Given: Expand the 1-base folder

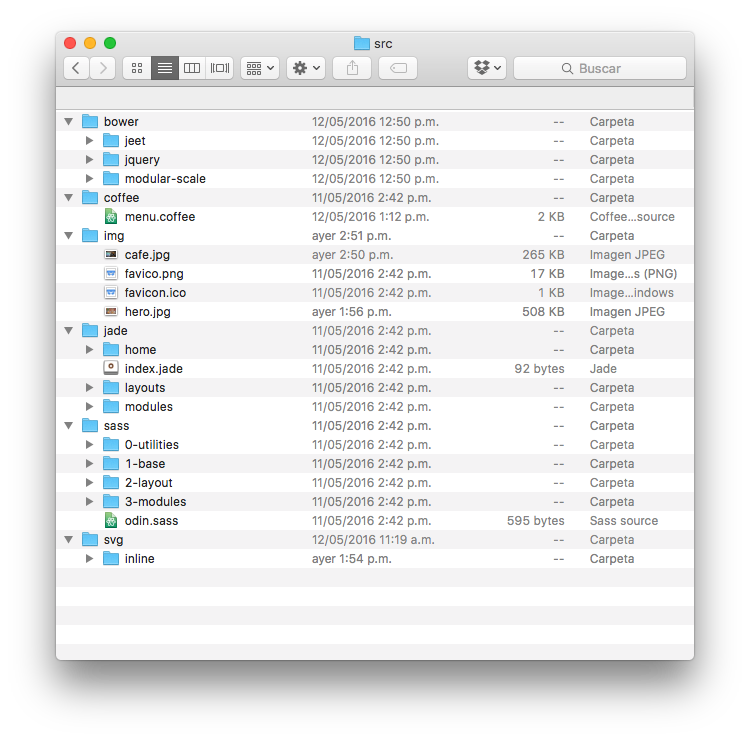Looking at the screenshot, I should pyautogui.click(x=89, y=464).
